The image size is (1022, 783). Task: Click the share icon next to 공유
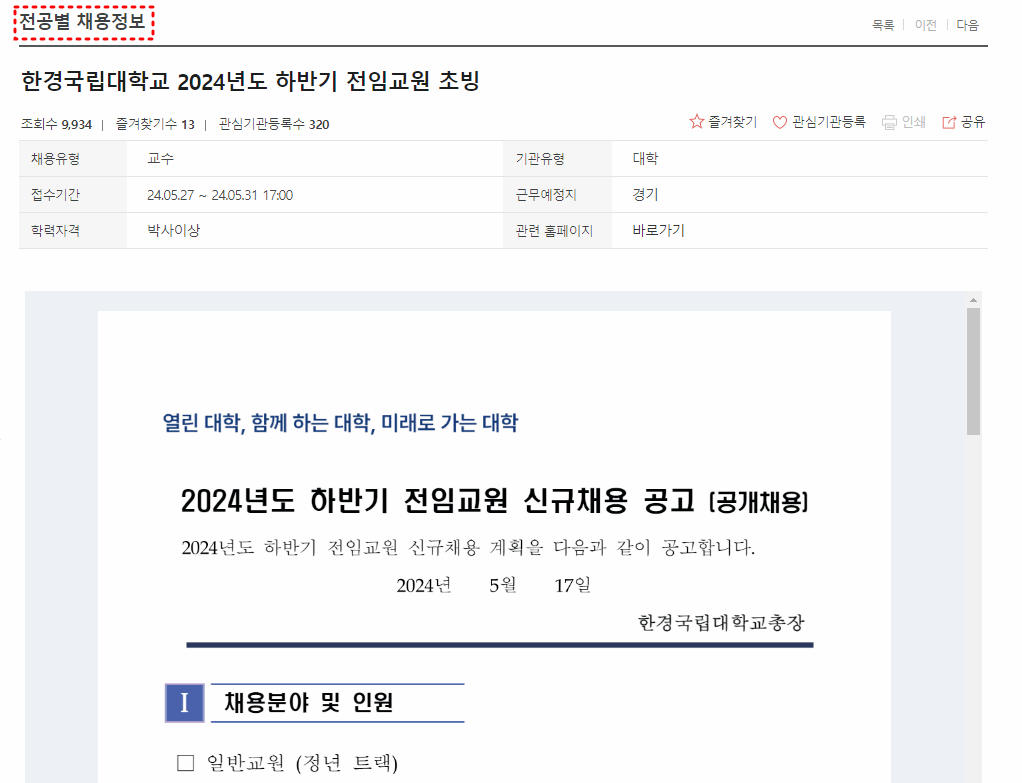(949, 123)
